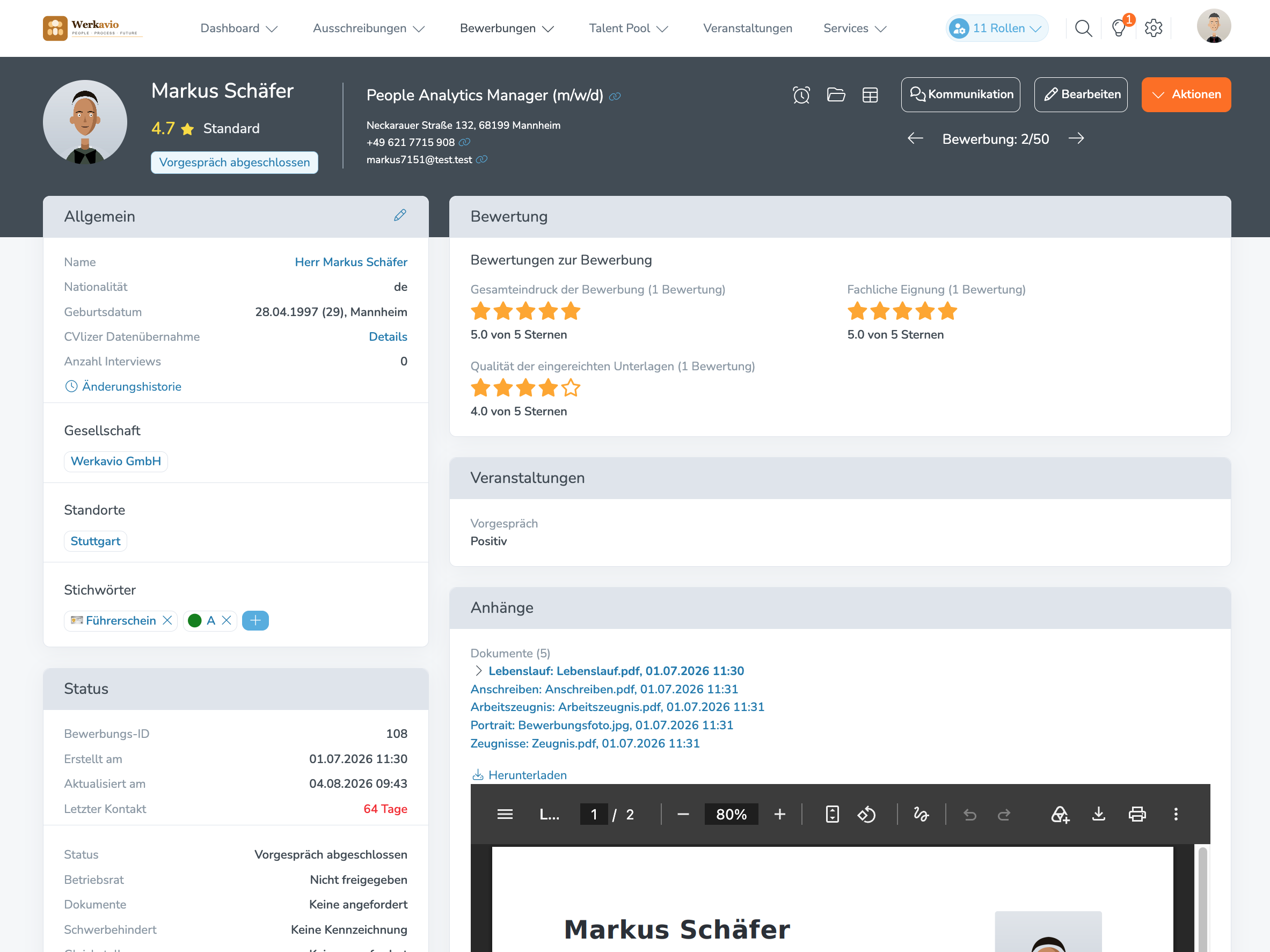Expand the Talent Pool menu
This screenshot has height=952, width=1270.
(628, 28)
